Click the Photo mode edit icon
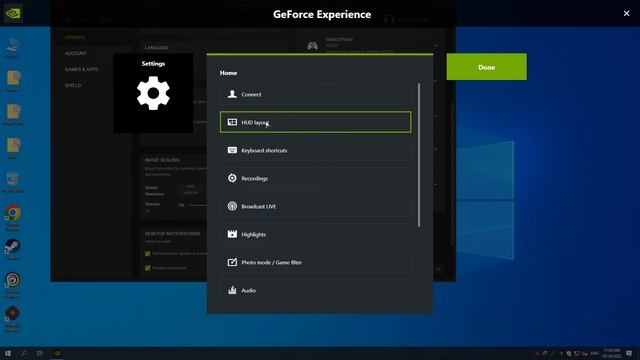This screenshot has width=640, height=360. click(232, 262)
